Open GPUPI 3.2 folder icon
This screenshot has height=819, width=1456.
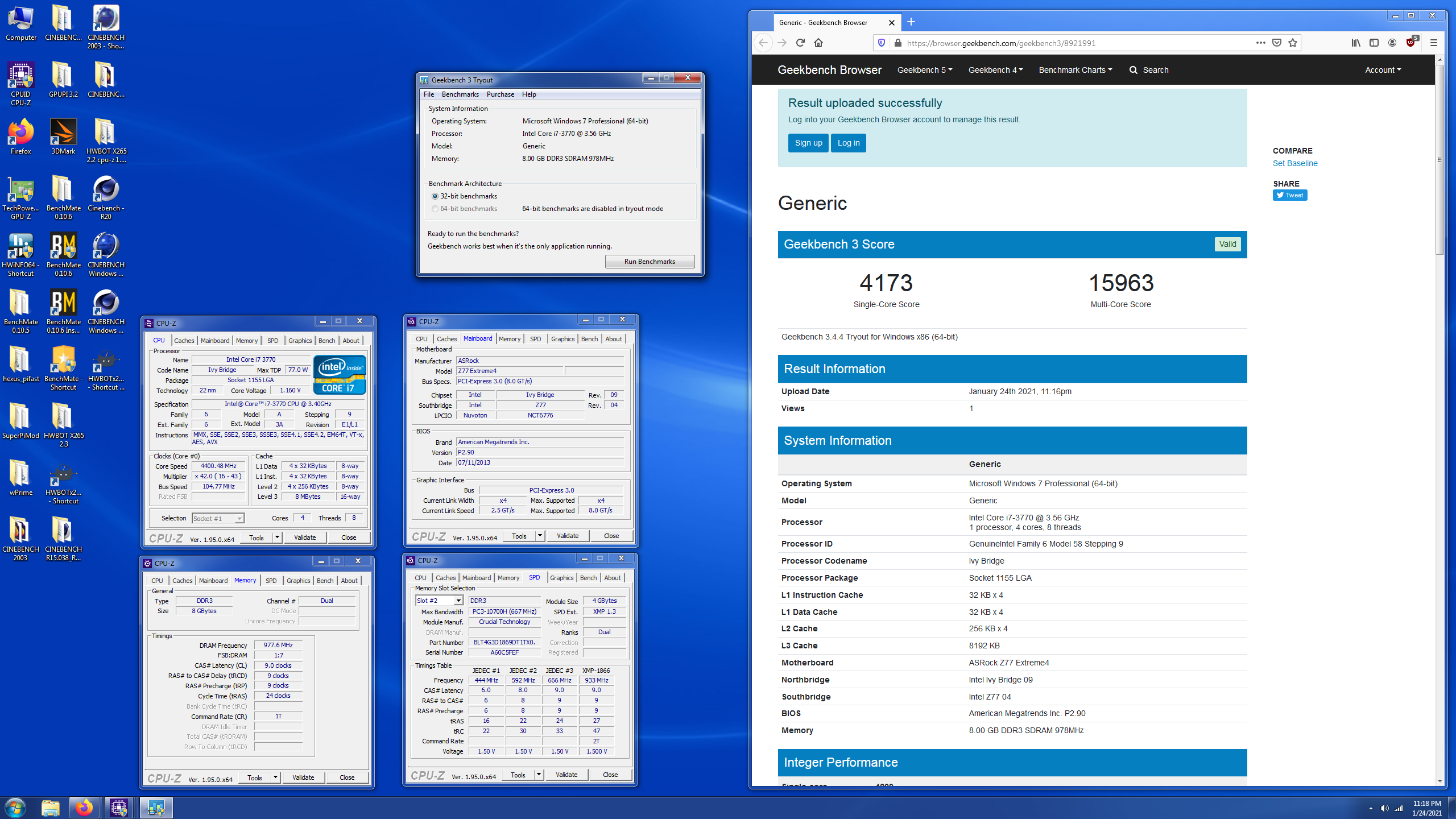pos(63,80)
